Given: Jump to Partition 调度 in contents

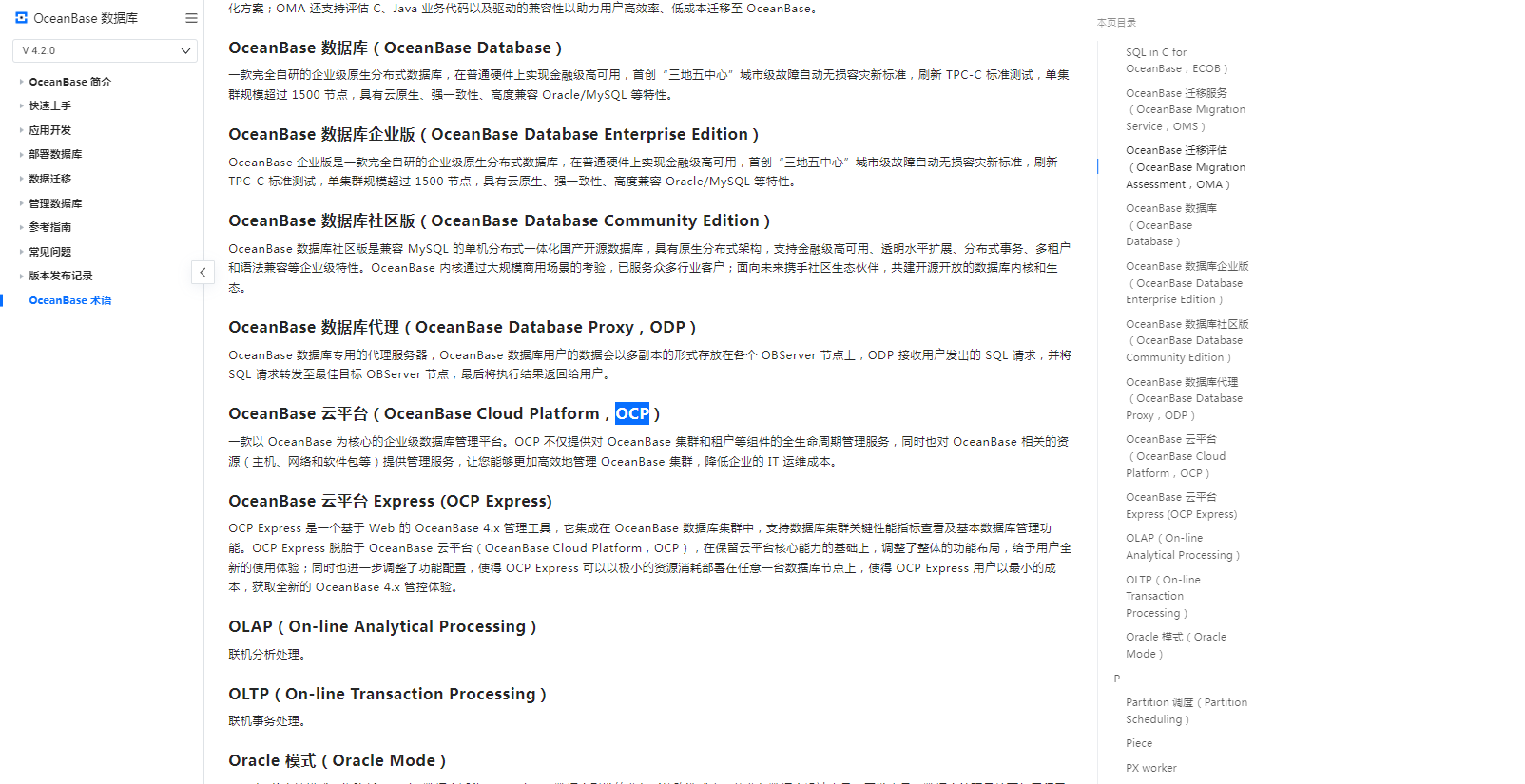Looking at the screenshot, I should pyautogui.click(x=1187, y=711).
